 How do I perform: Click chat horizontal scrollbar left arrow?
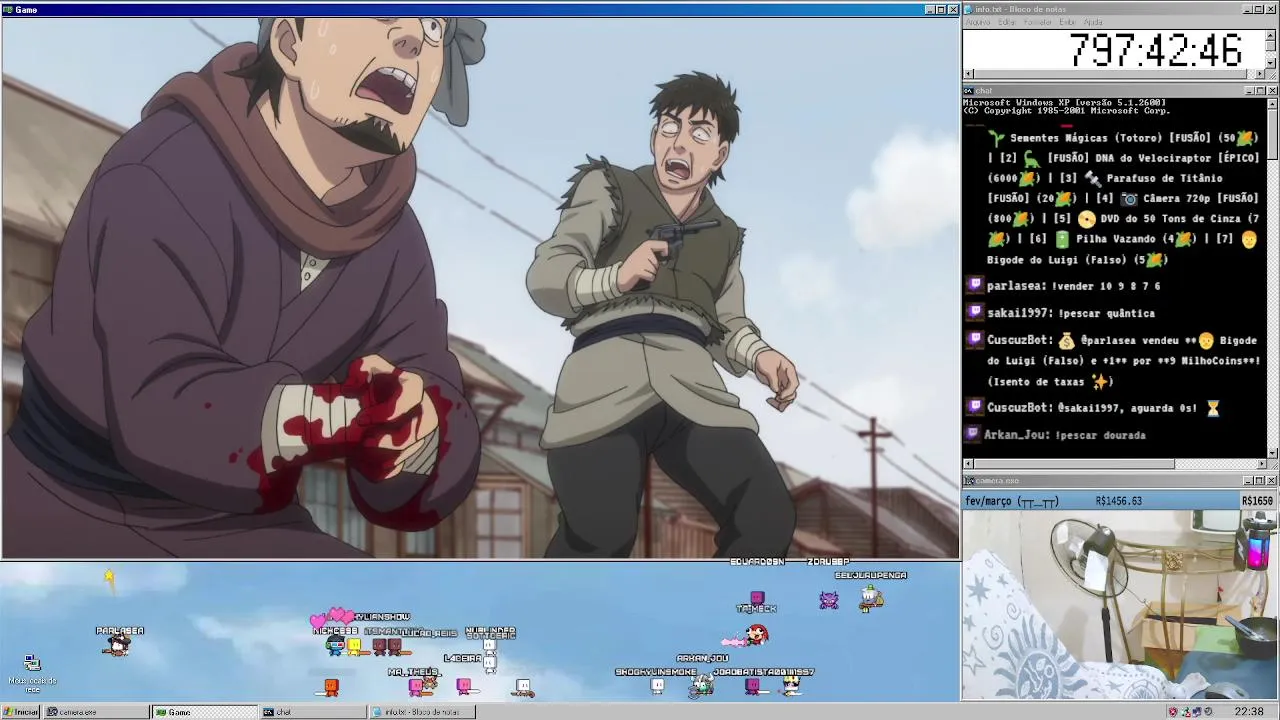tap(968, 464)
